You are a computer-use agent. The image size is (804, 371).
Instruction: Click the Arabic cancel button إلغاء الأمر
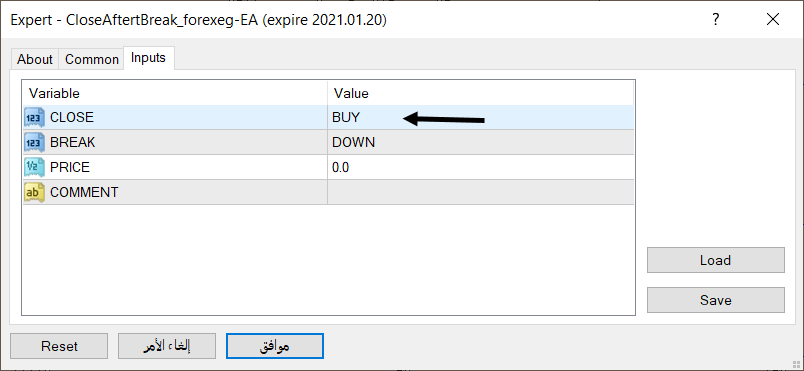coord(167,346)
